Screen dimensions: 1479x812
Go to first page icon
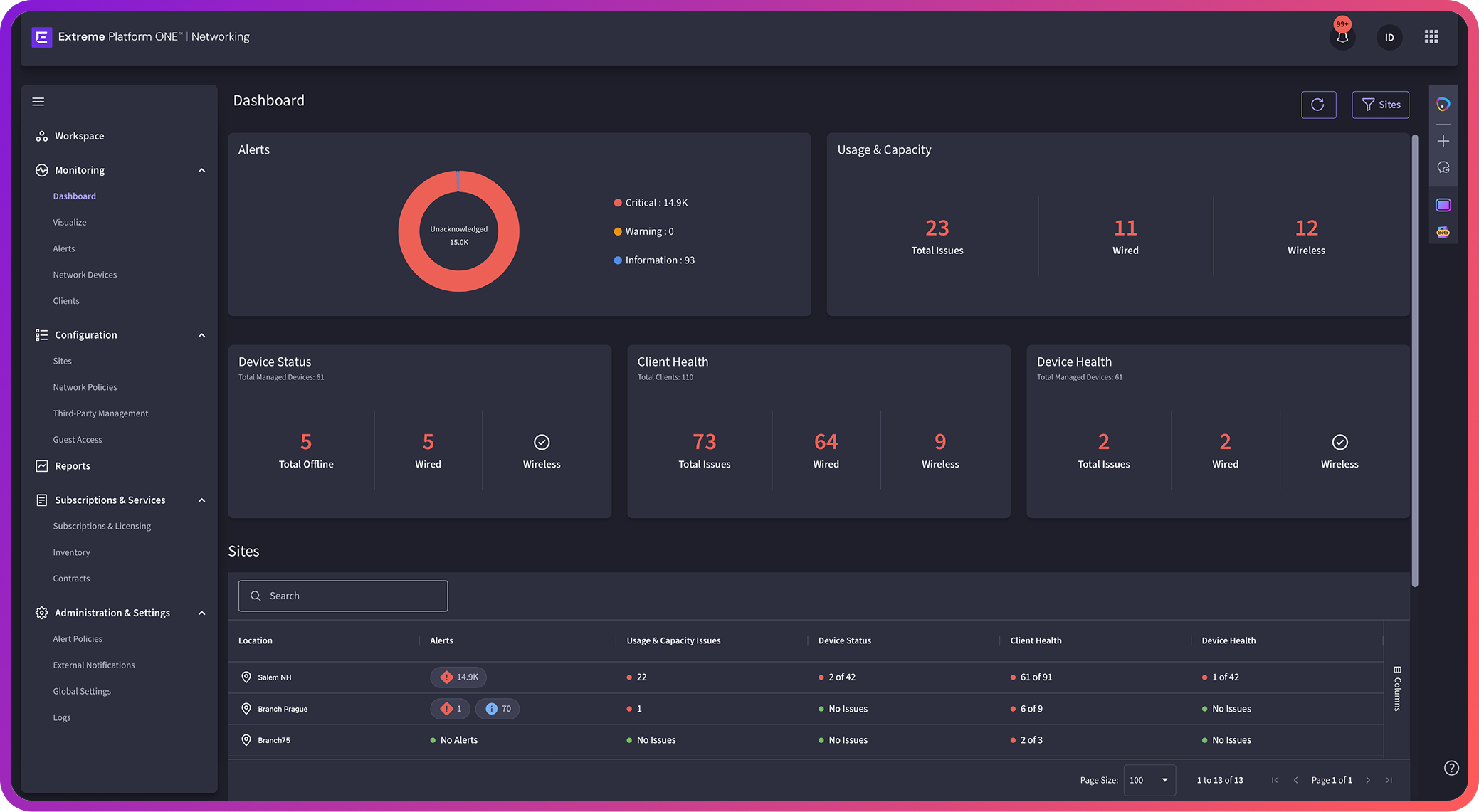coord(1275,781)
